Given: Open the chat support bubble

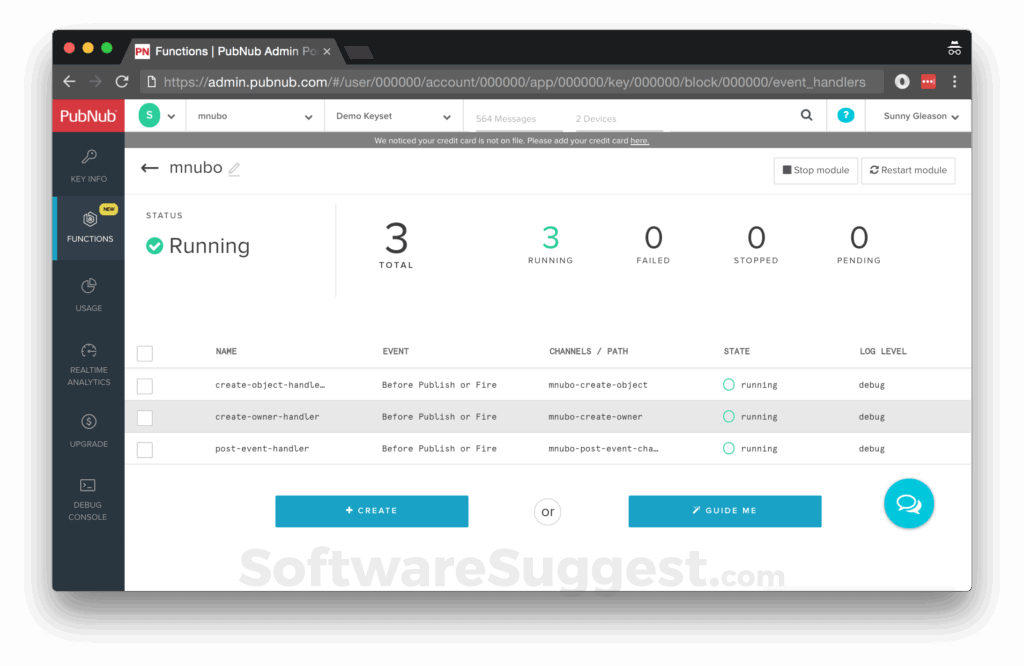Looking at the screenshot, I should coord(908,504).
